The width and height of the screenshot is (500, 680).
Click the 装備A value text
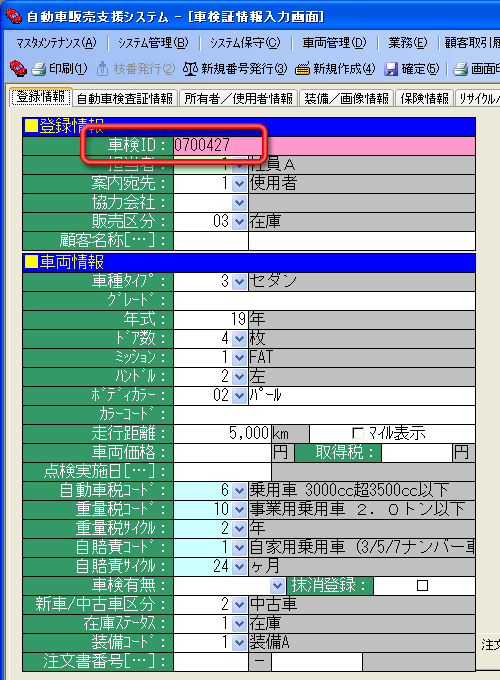click(x=269, y=643)
